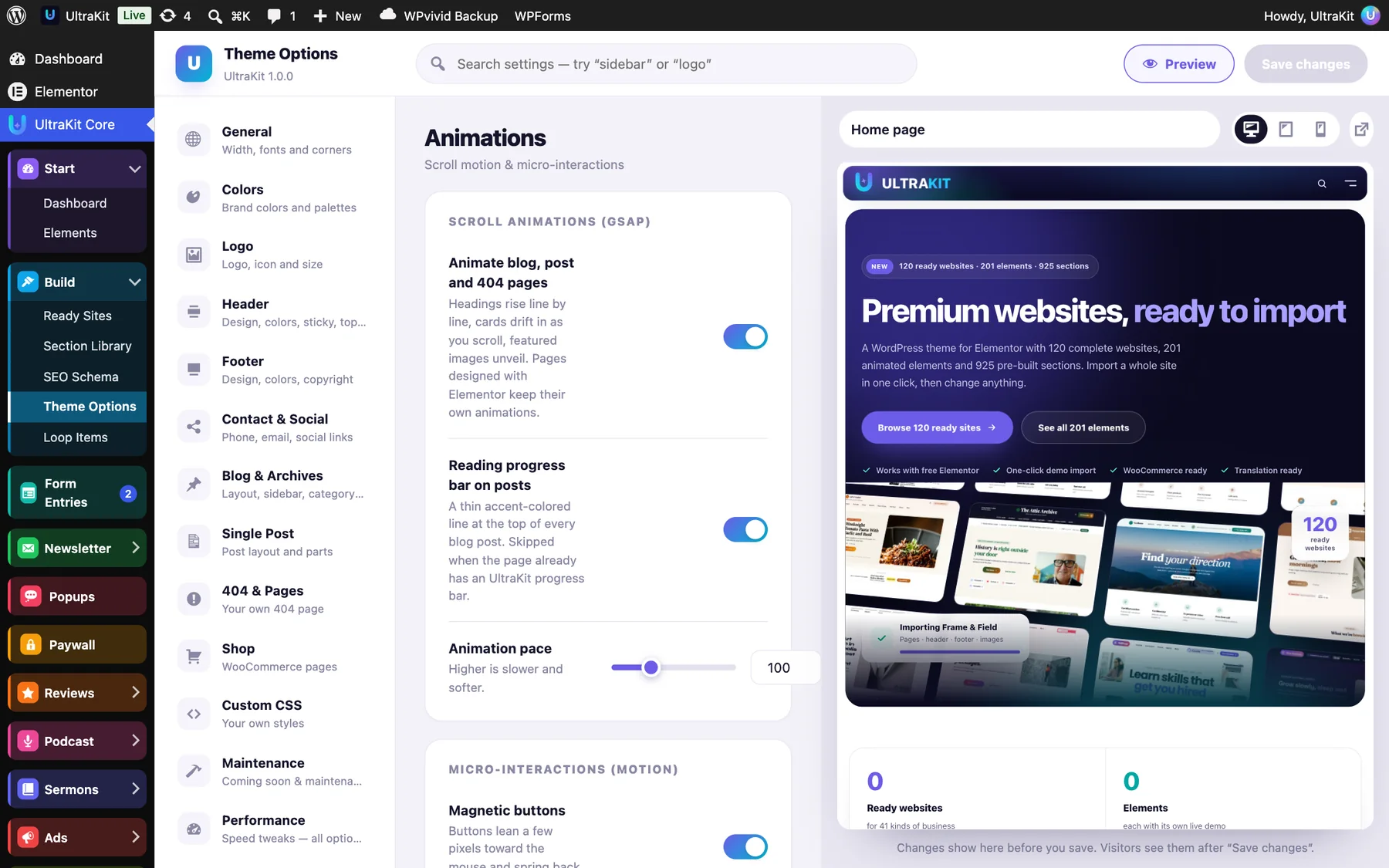The image size is (1389, 868).
Task: Select the Blog & Archives pin icon
Action: pos(193,484)
